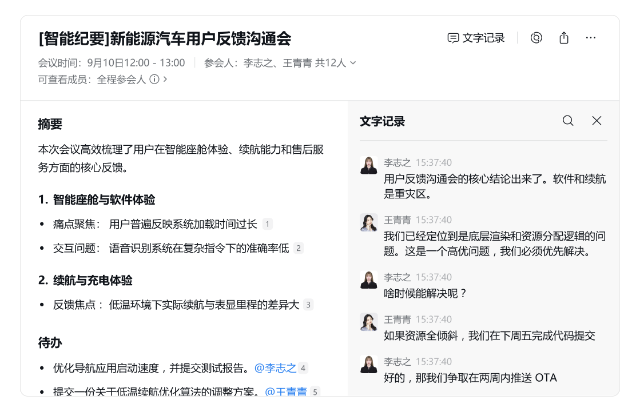Open the more options ellipsis menu
Image resolution: width=640 pixels, height=418 pixels.
pos(591,38)
